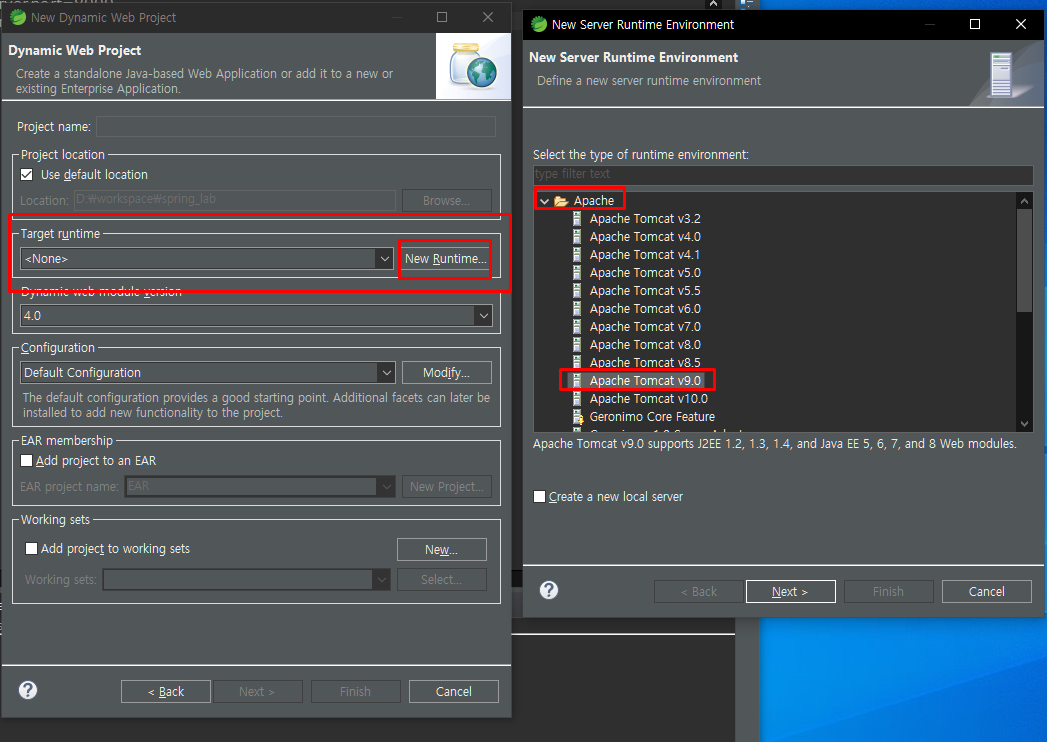Select Apache Tomcat v4.0
1047x742 pixels.
coord(645,236)
